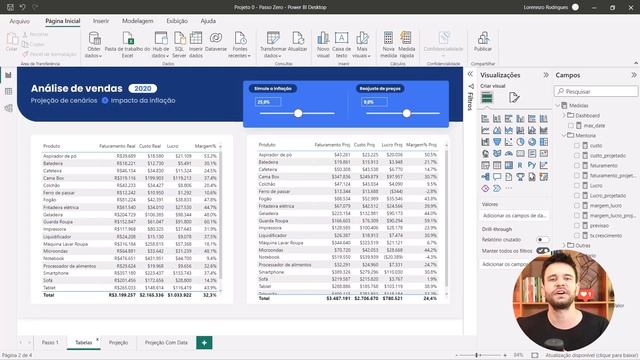Check the max_date field checkbox
Viewport: 640px width, 360px height.
tap(571, 126)
